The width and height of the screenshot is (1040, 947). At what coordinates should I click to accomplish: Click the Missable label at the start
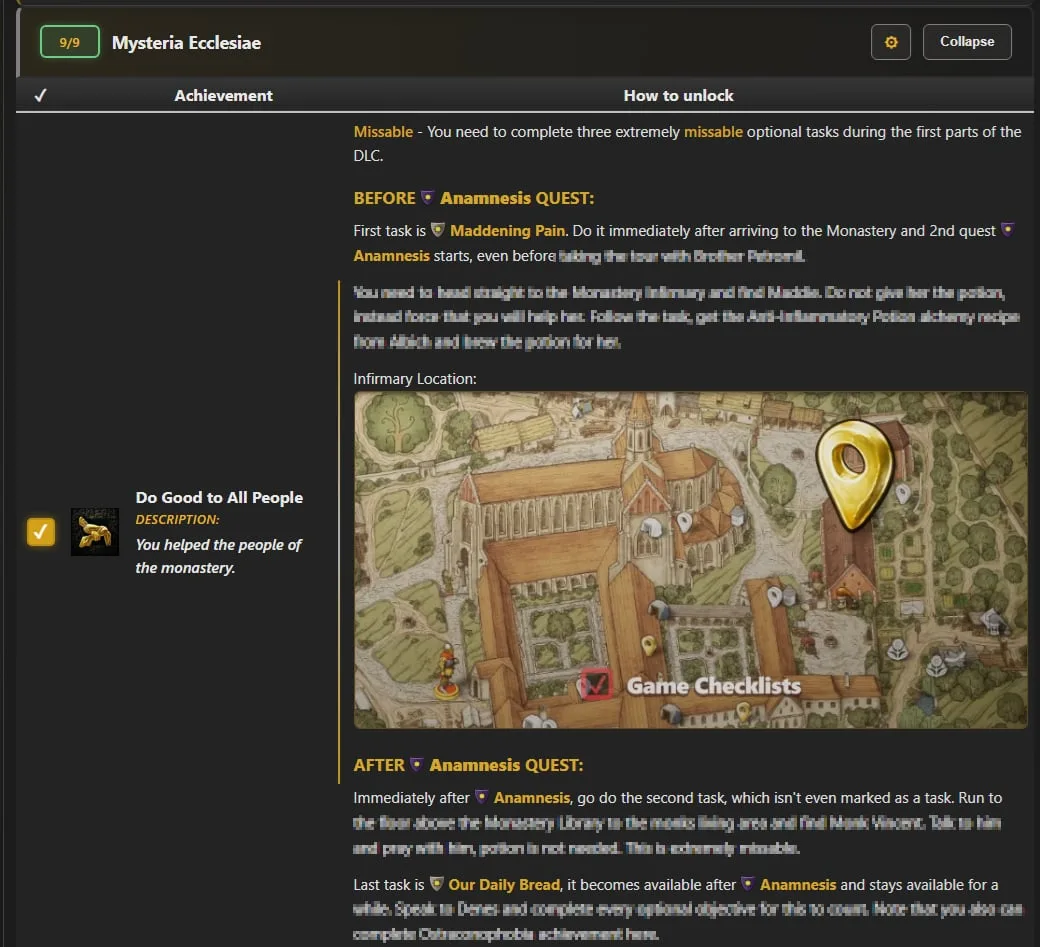tap(383, 132)
